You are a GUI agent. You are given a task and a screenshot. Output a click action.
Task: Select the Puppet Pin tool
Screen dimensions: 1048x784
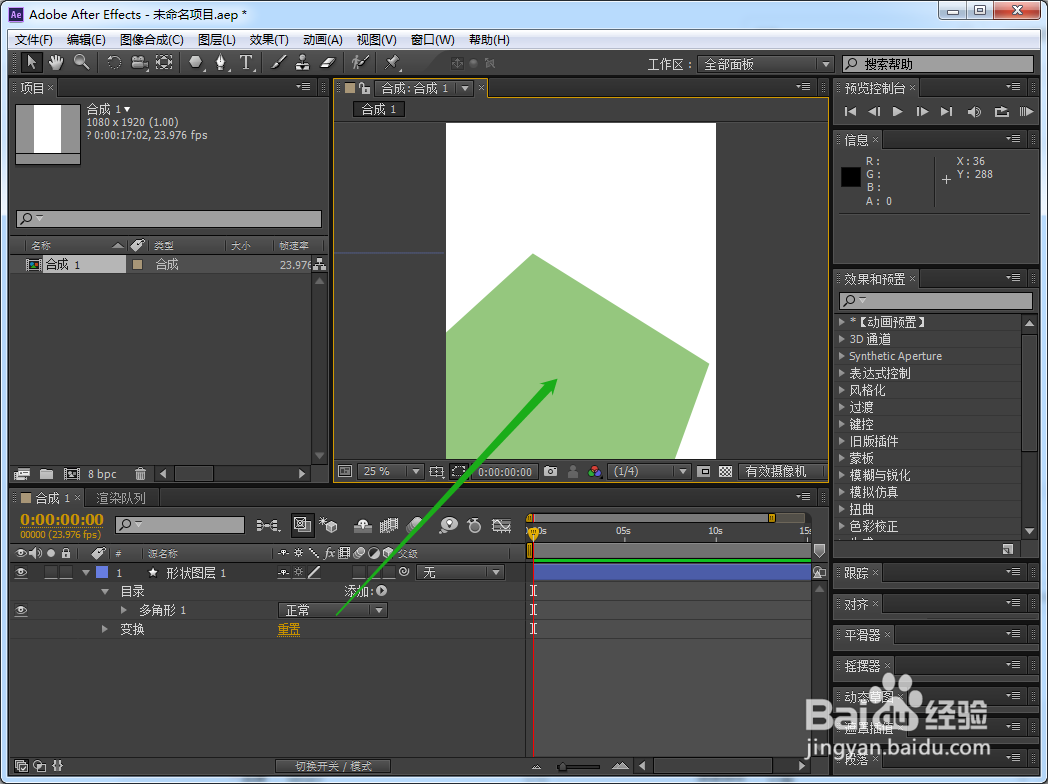[x=392, y=63]
